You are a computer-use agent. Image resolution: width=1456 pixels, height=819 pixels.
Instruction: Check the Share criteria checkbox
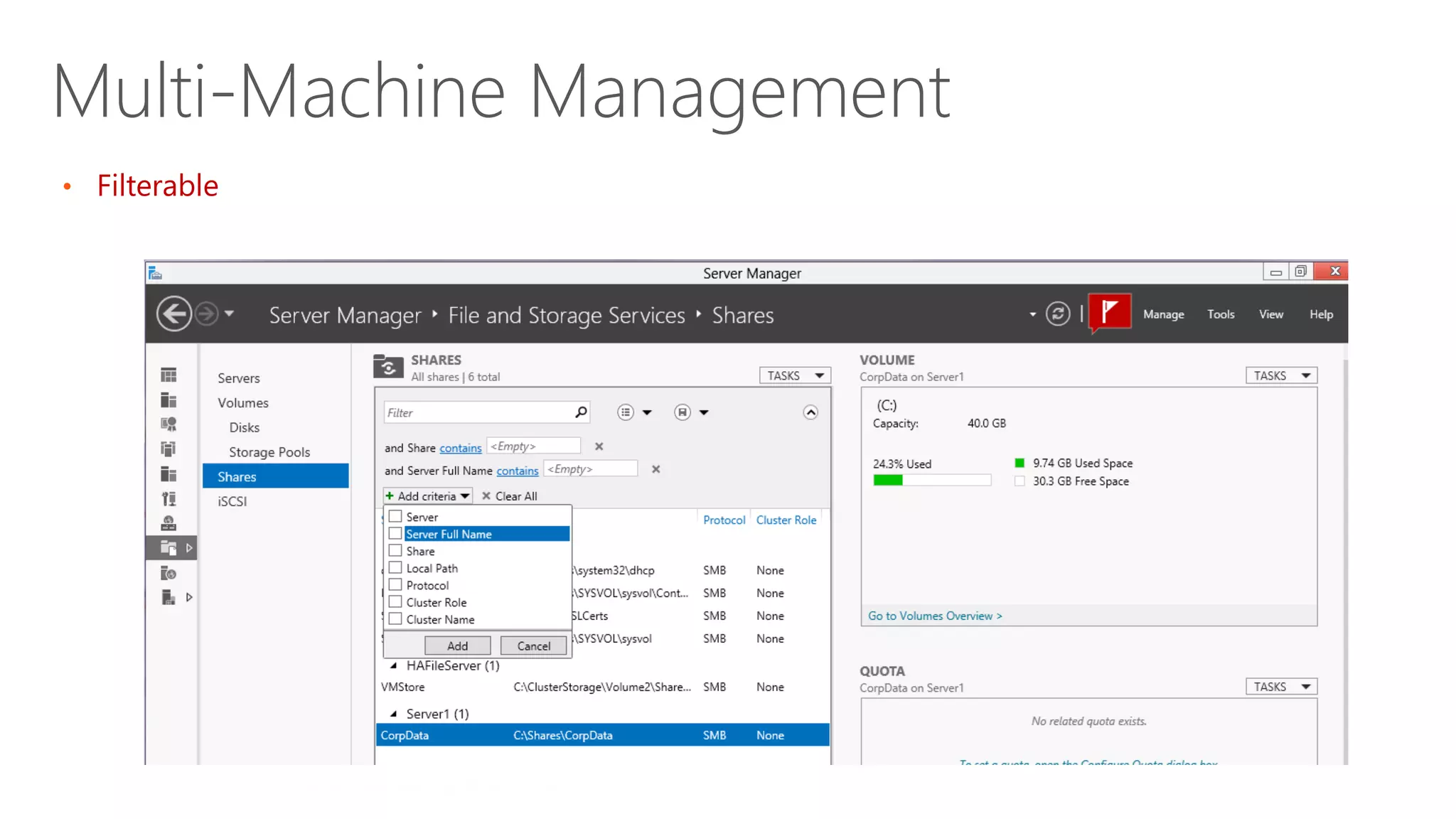click(x=395, y=550)
